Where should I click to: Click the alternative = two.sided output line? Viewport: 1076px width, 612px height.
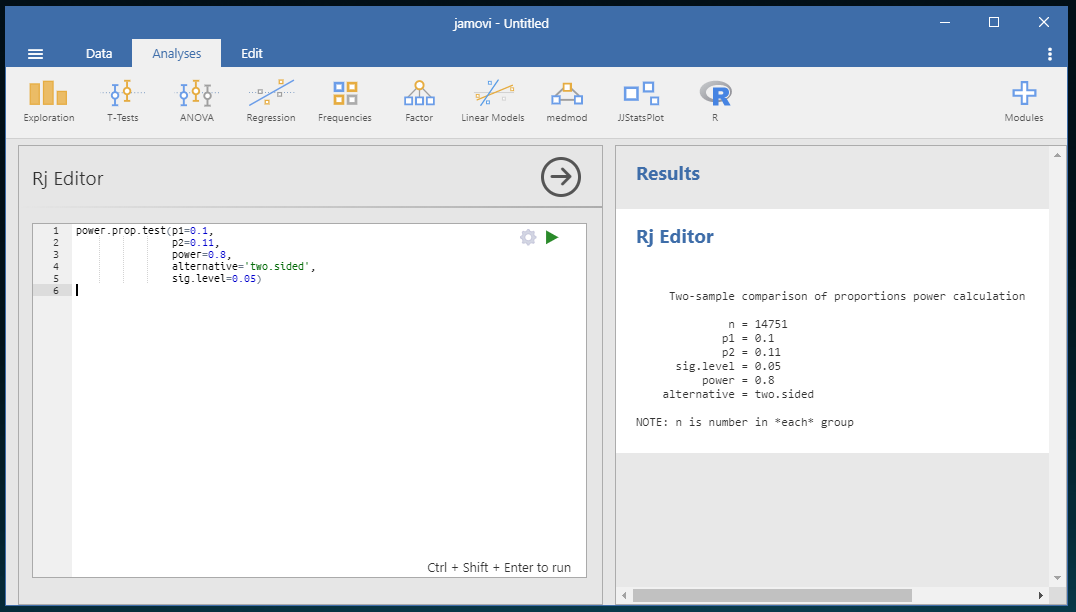tap(738, 394)
